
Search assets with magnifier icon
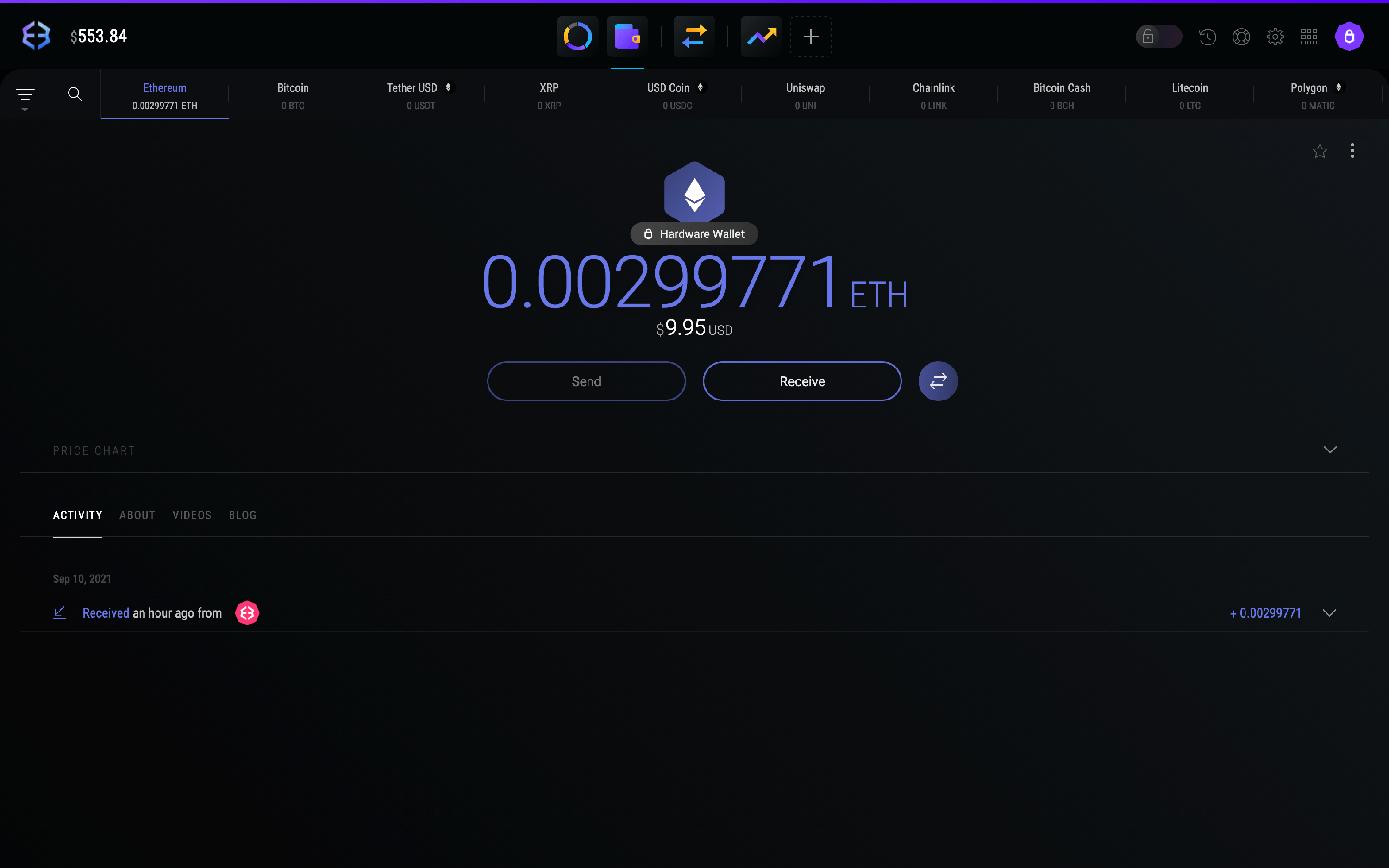[x=75, y=94]
